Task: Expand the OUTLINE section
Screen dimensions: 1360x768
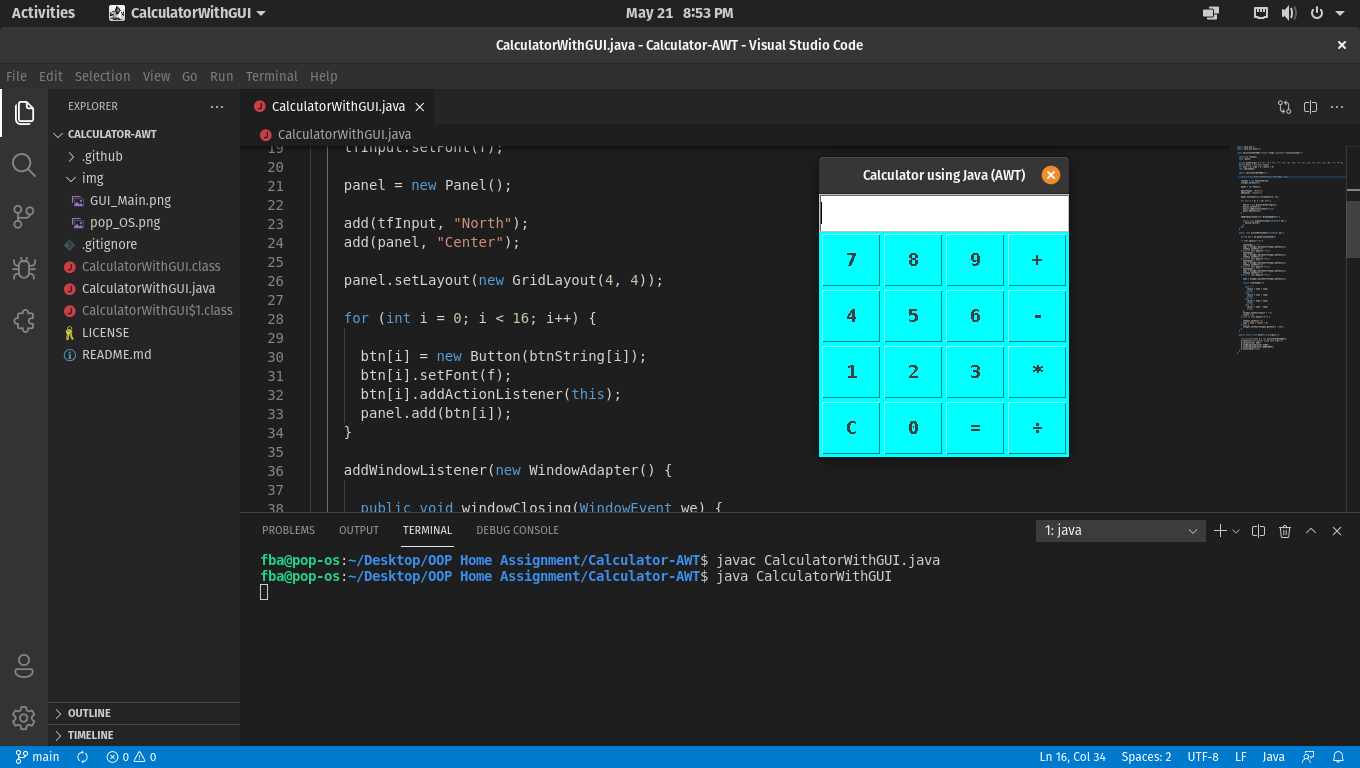Action: 144,713
